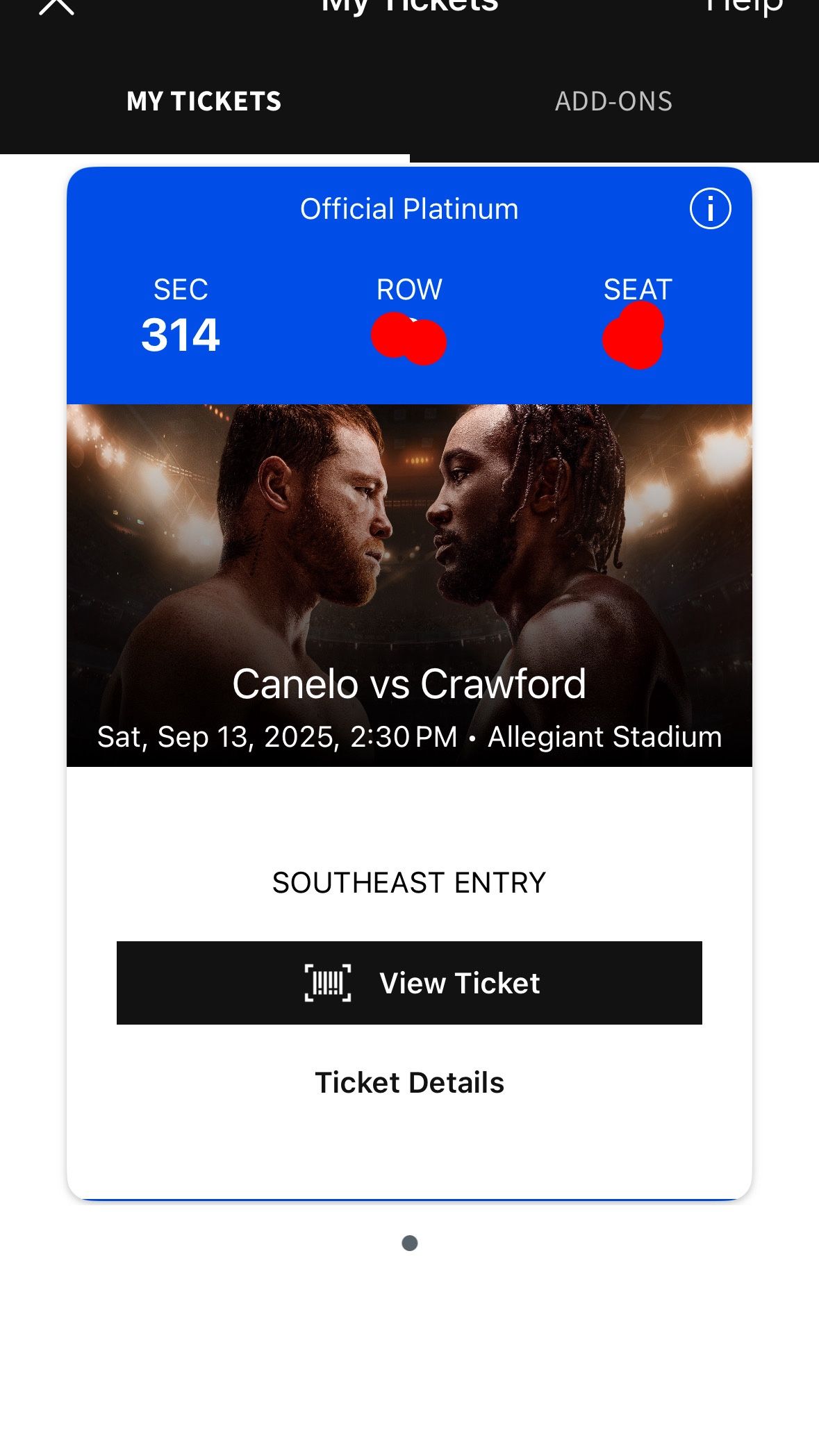This screenshot has height=1456, width=819.
Task: Open Ticket Details
Action: tap(409, 1082)
